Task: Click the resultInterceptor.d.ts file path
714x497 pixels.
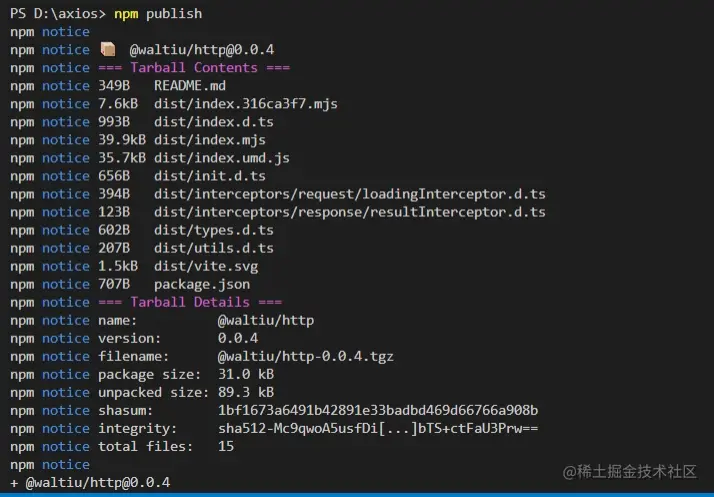Action: 350,212
